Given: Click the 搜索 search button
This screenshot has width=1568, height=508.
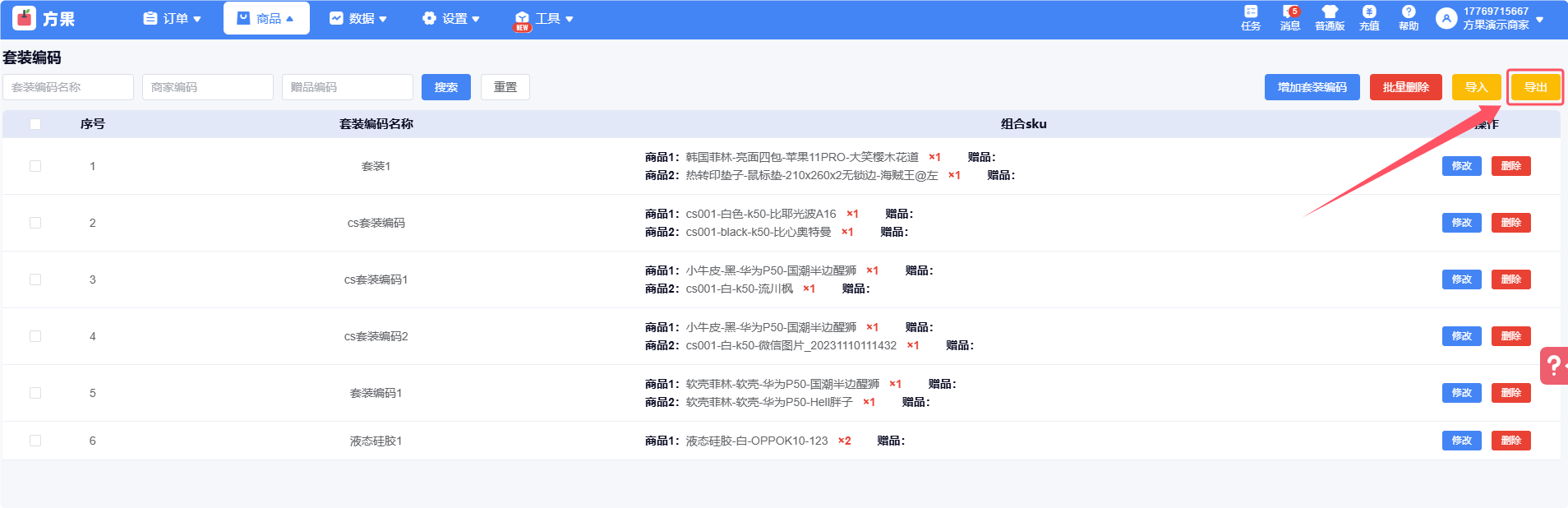Looking at the screenshot, I should pos(446,87).
